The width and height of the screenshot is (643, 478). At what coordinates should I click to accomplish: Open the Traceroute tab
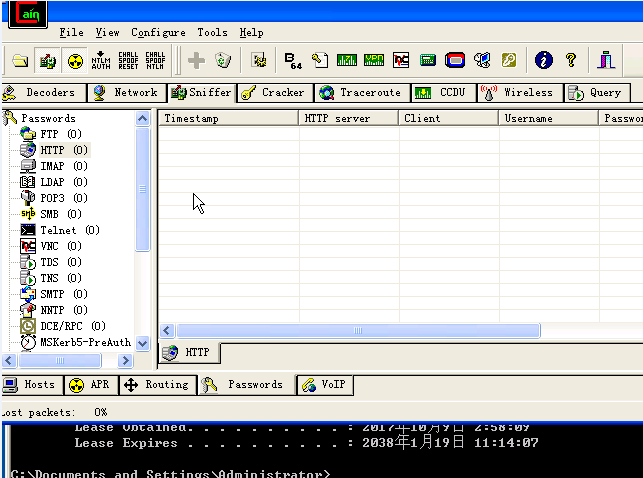click(363, 93)
